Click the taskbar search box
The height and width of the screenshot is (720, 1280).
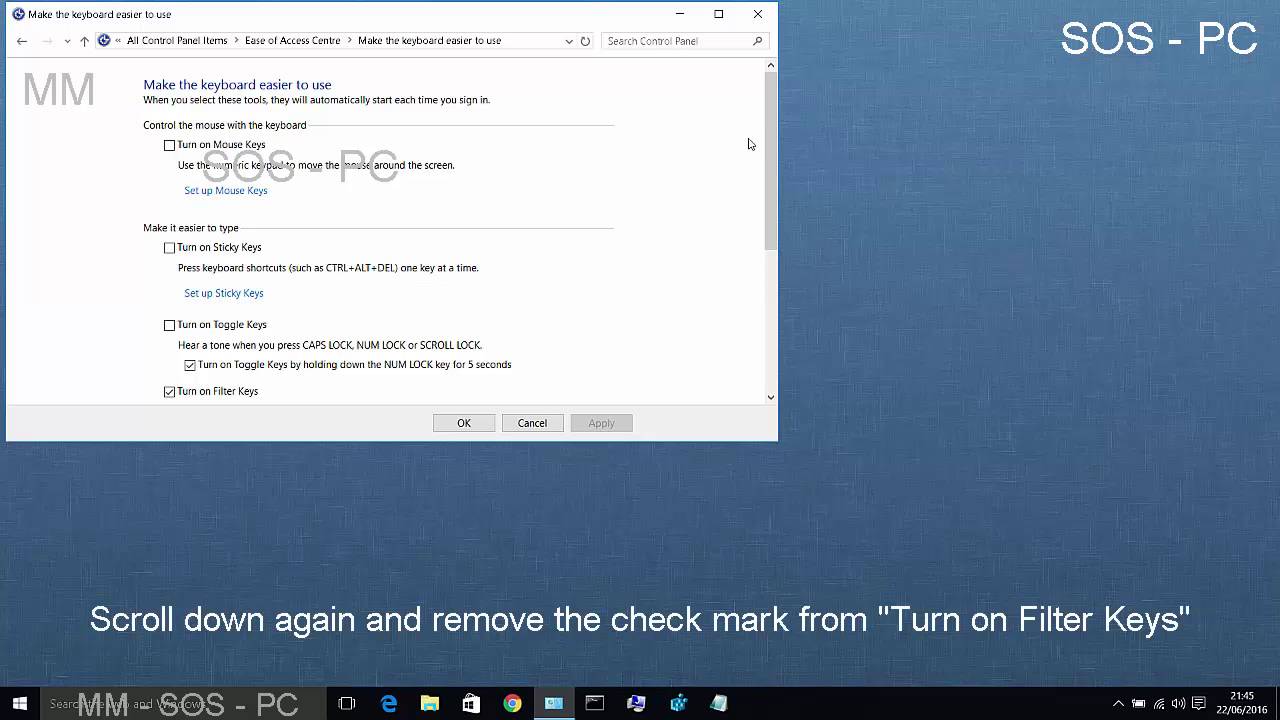pyautogui.click(x=183, y=704)
